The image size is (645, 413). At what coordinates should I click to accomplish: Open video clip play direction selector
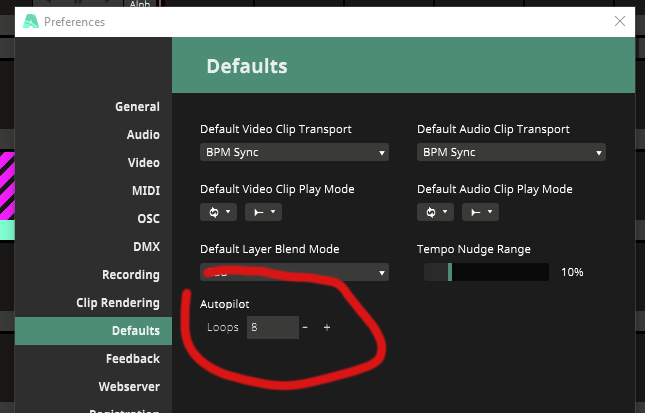coord(263,212)
